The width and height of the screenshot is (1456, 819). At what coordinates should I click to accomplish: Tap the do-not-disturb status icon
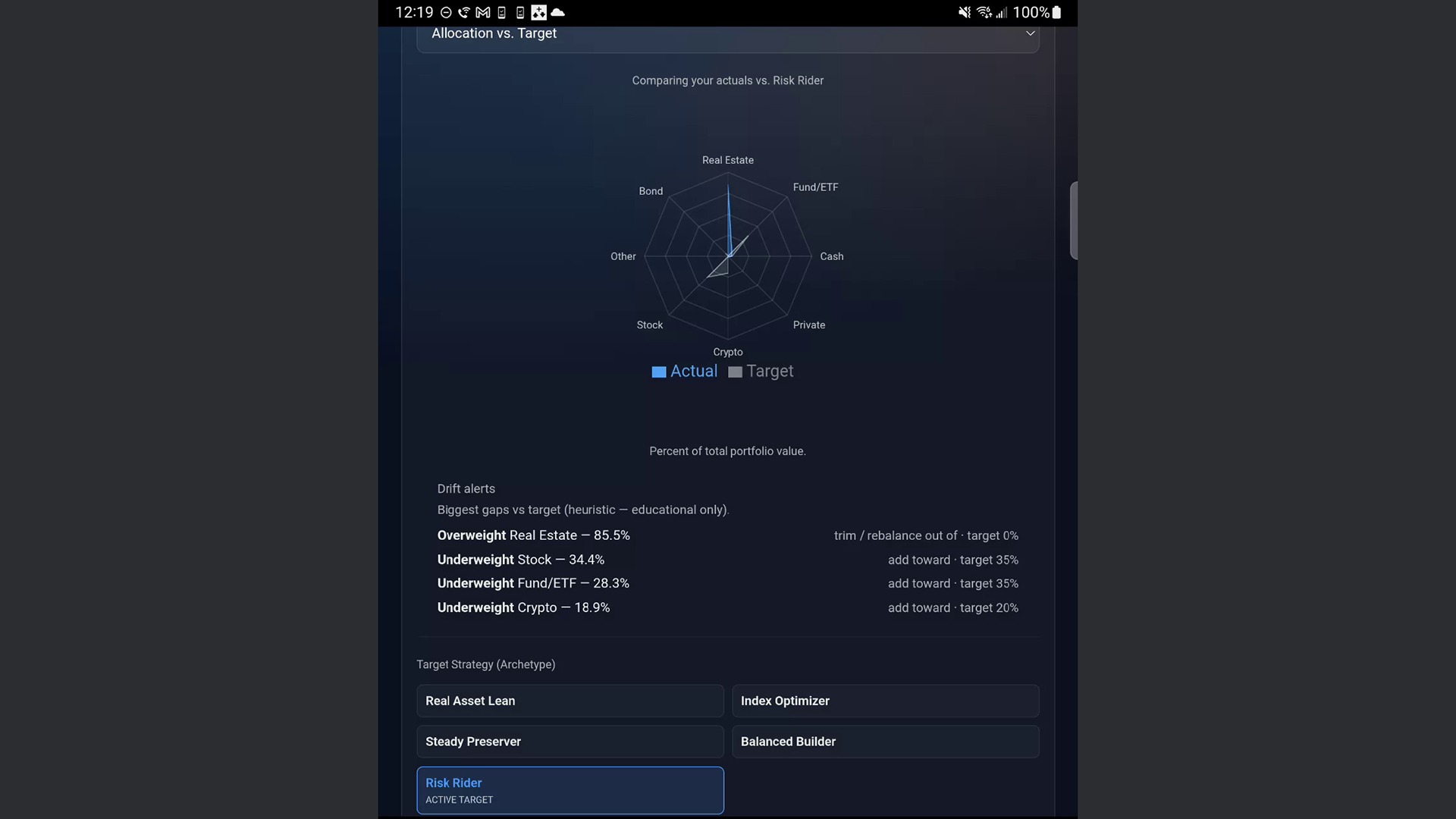pyautogui.click(x=446, y=12)
